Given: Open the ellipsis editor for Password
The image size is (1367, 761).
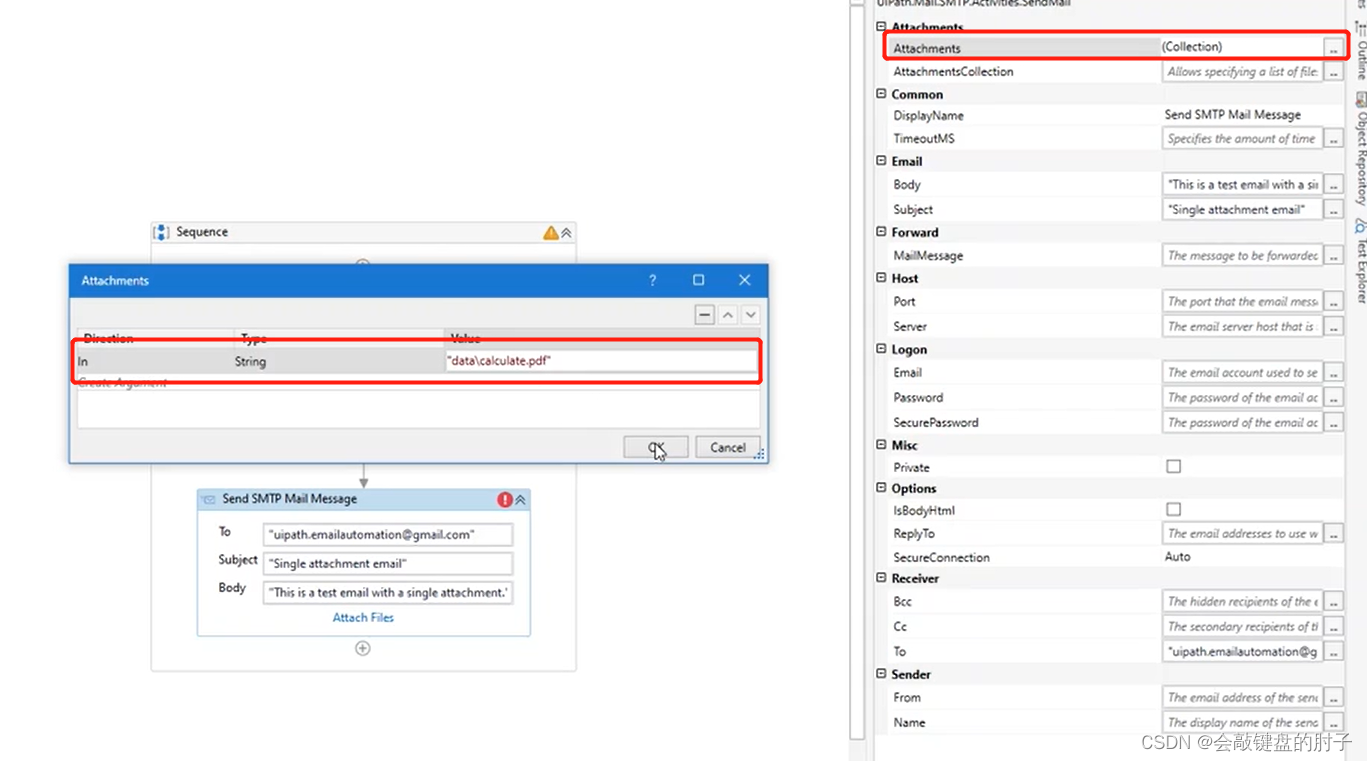Looking at the screenshot, I should pyautogui.click(x=1333, y=397).
